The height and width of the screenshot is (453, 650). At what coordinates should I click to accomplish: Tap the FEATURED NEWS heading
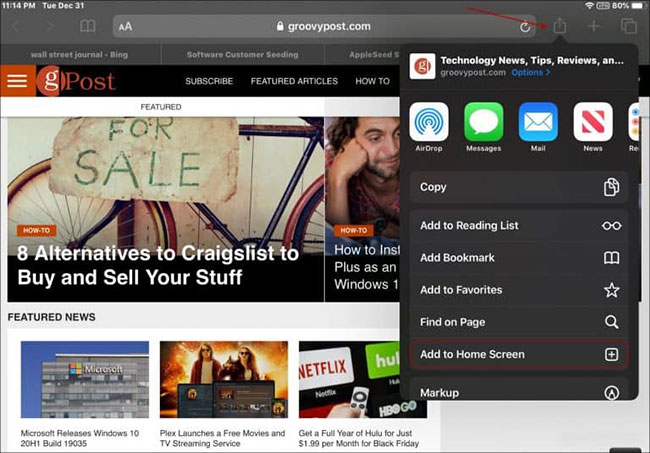tap(51, 317)
